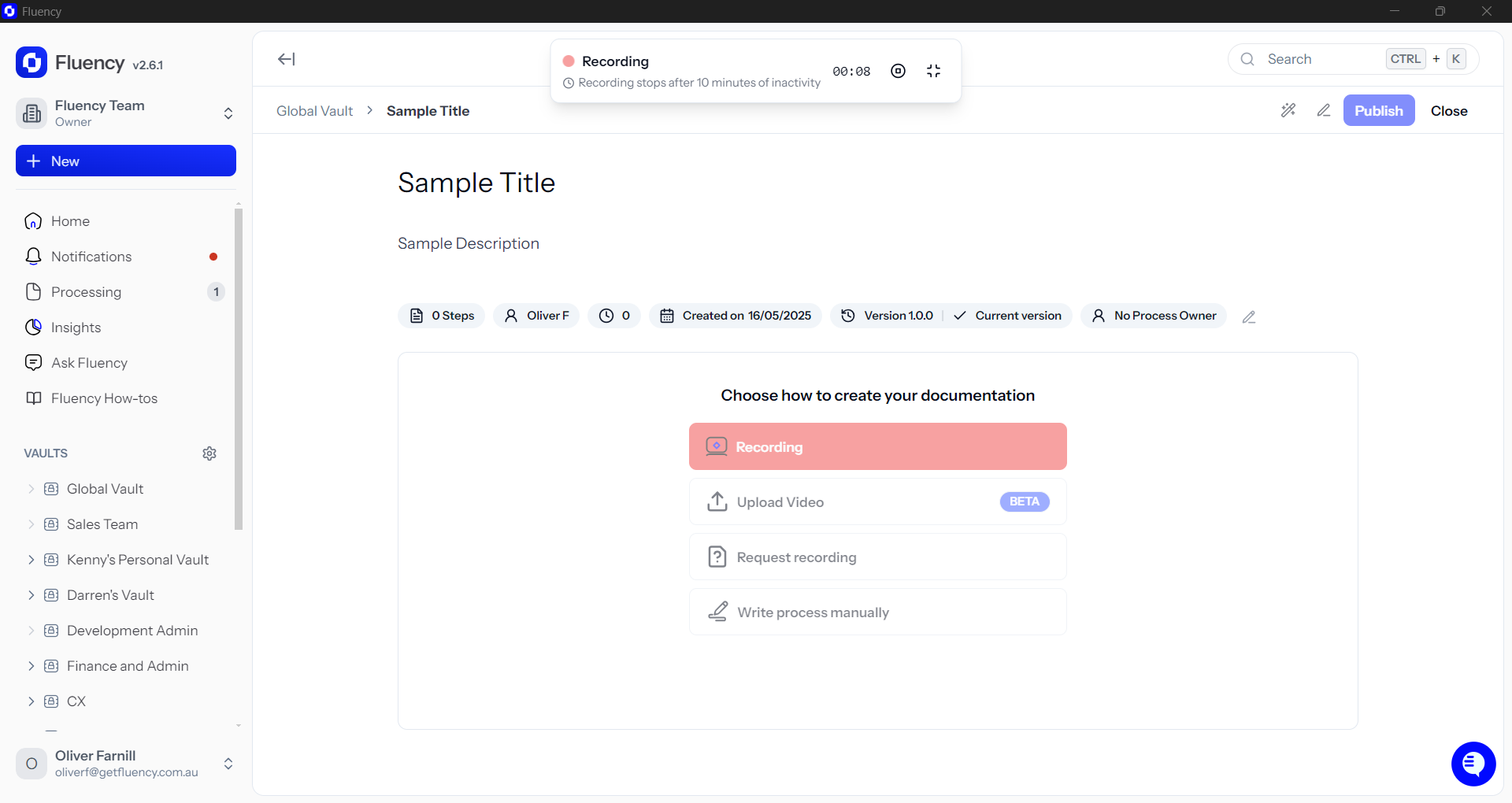Expand Darren's Vault
Screen dimensions: 1512x803
[31, 595]
